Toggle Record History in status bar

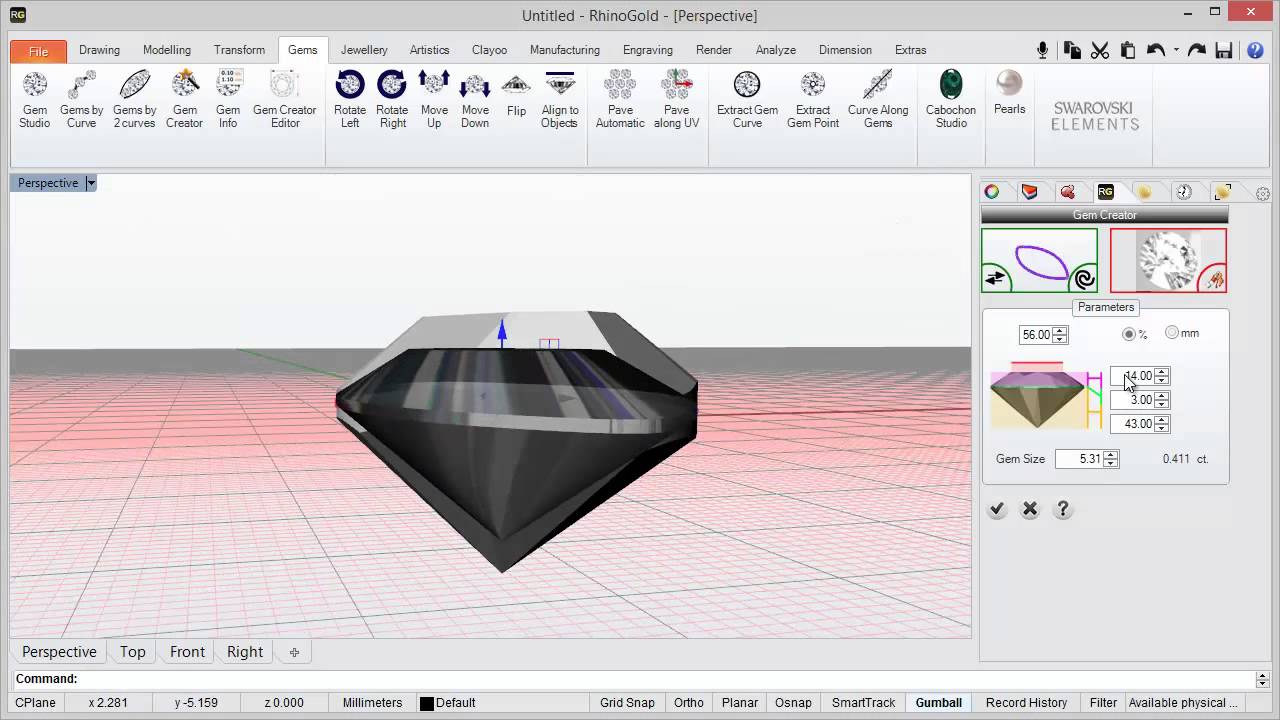1027,703
